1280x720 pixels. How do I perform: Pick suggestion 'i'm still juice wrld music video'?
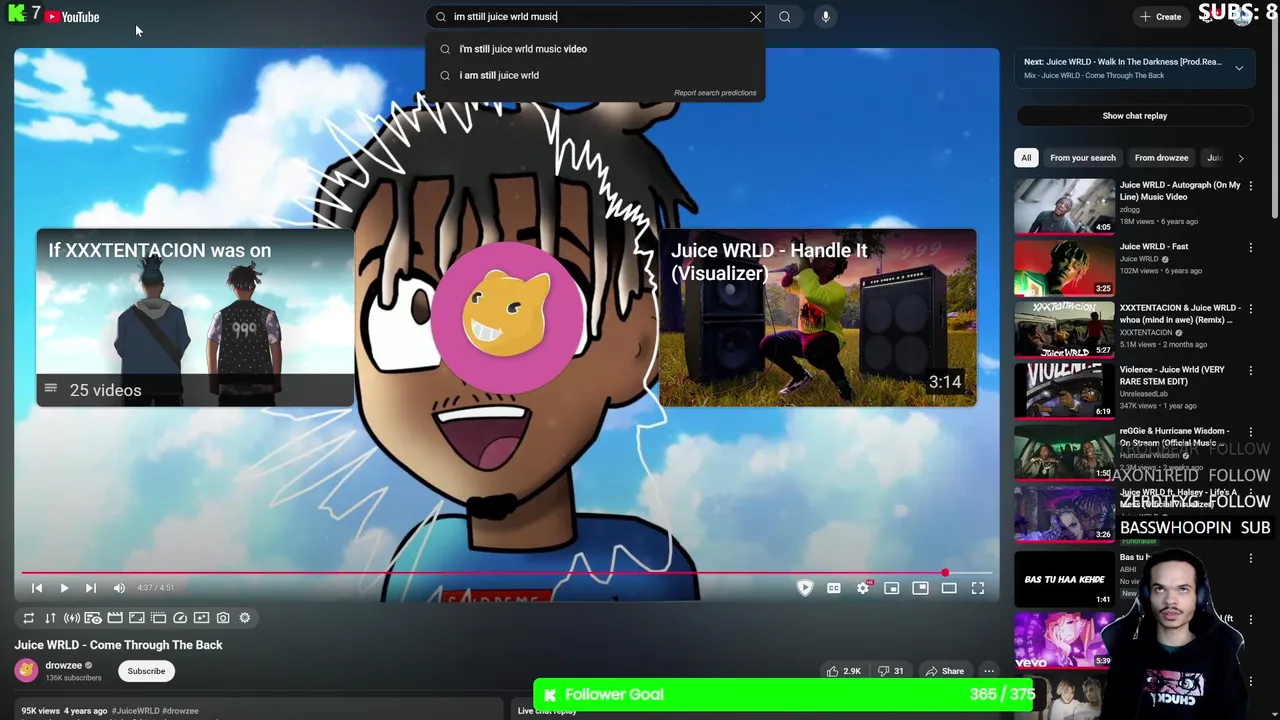tap(595, 49)
